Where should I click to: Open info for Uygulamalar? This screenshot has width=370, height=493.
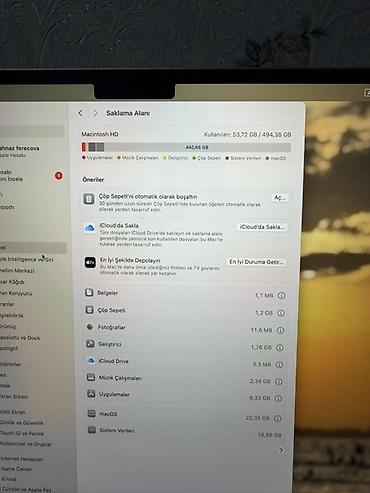[278, 398]
